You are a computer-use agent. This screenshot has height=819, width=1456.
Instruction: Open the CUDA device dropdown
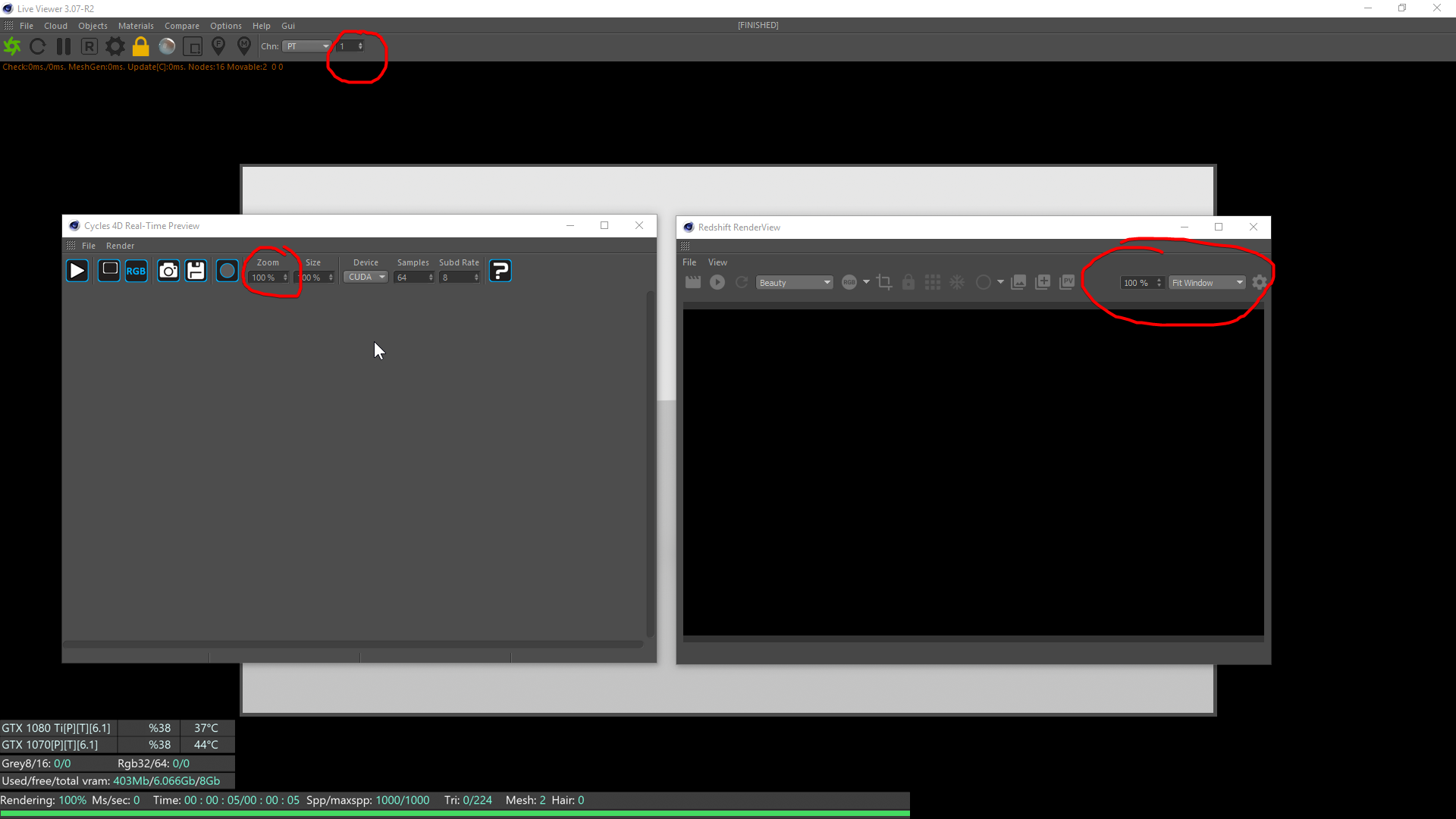pos(366,278)
